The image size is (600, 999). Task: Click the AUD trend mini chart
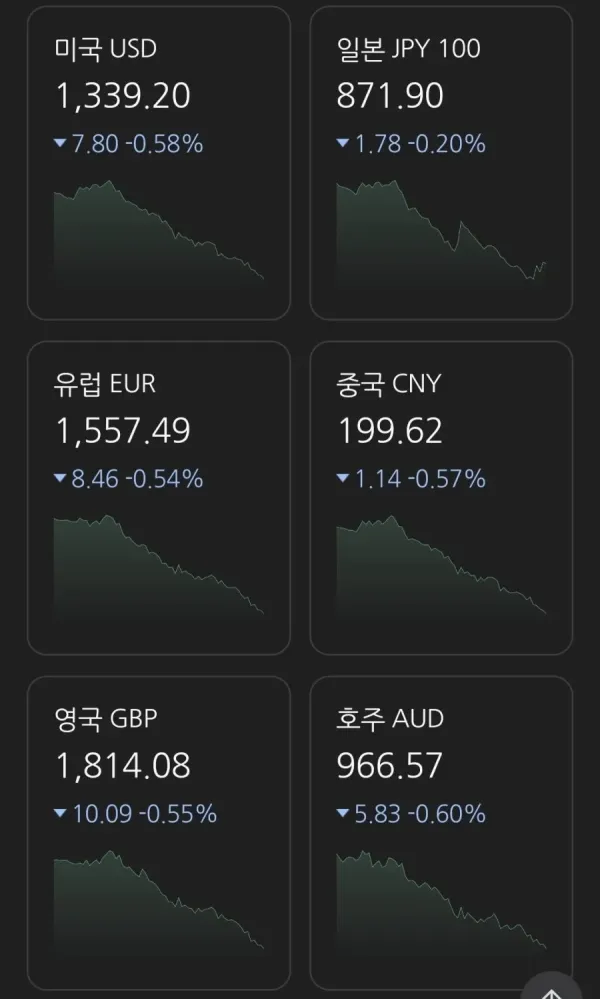tap(441, 904)
